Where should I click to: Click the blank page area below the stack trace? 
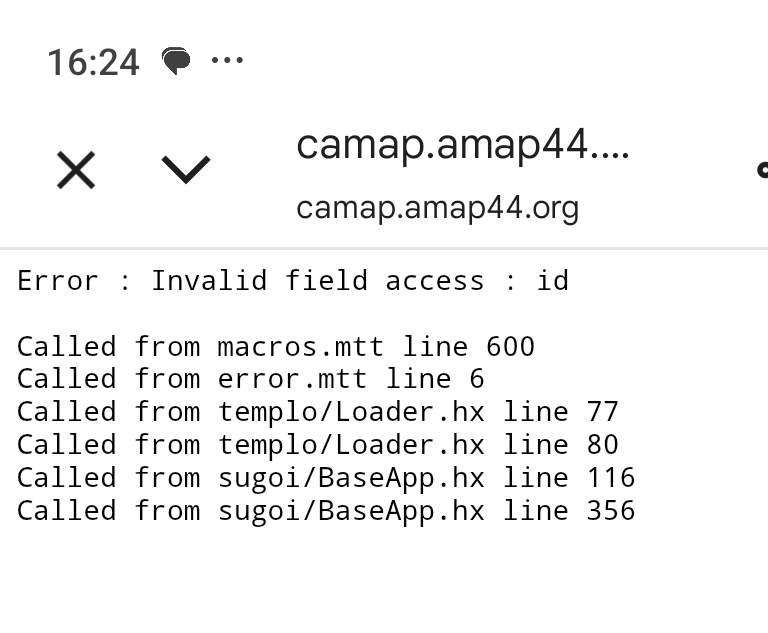tap(384, 585)
